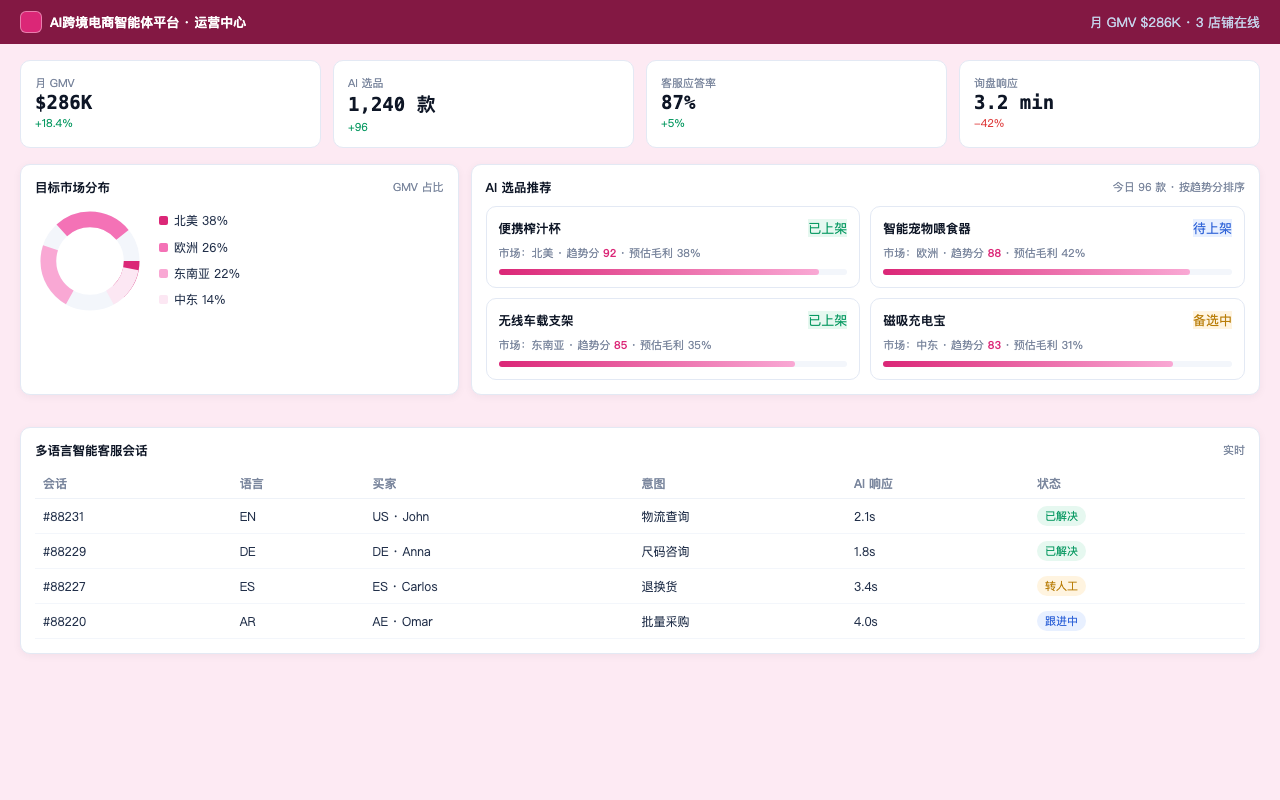Viewport: 1280px width, 800px height.
Task: Open session #88231 in the table
Action: [x=640, y=516]
